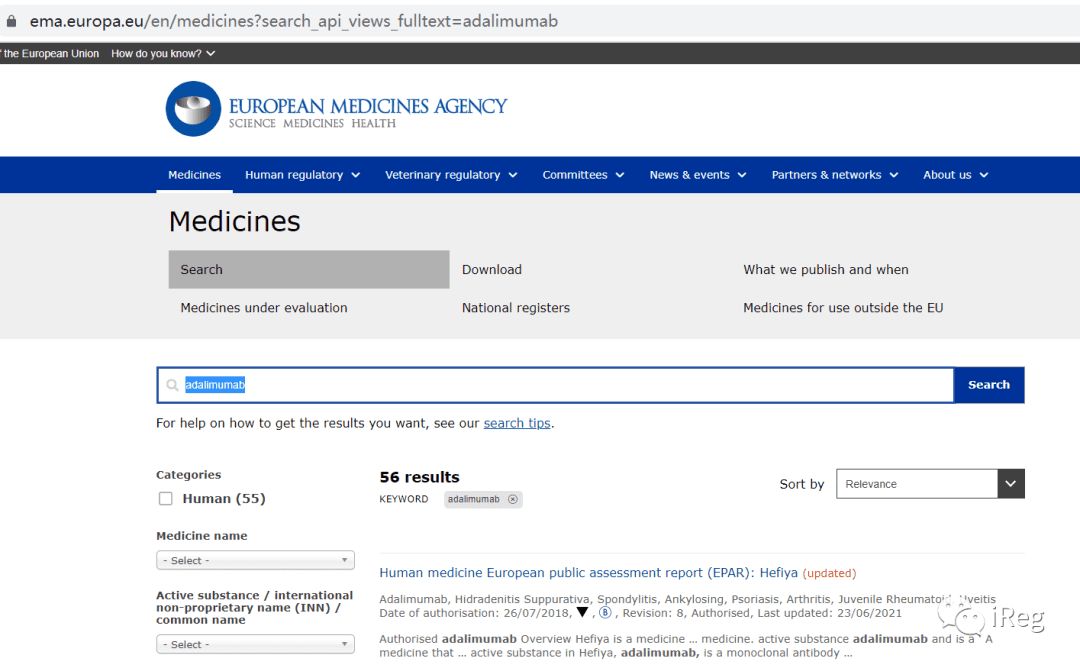This screenshot has width=1080, height=668.
Task: Open National registers
Action: (x=516, y=308)
